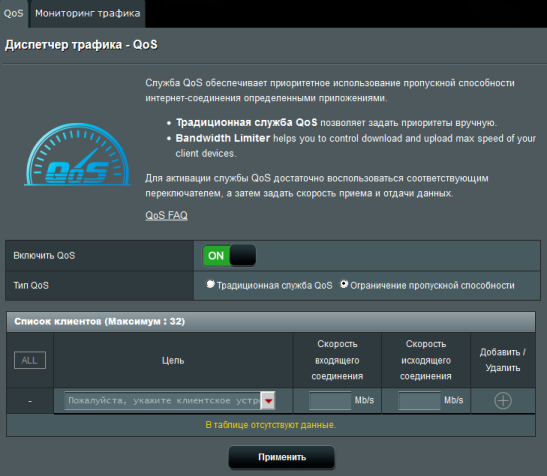
Task: Click the QoS speedometer logo image
Action: click(77, 154)
